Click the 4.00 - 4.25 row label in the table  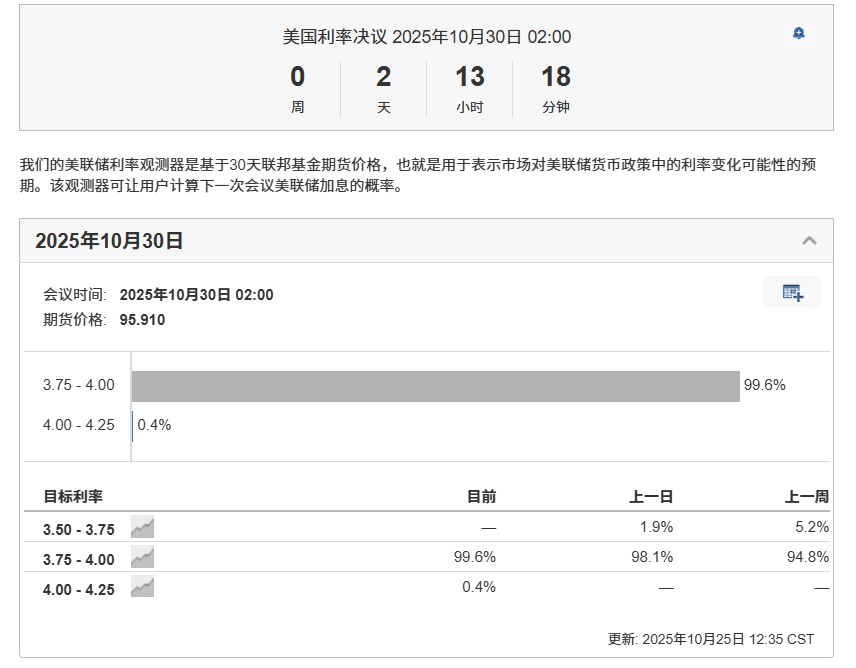point(79,589)
